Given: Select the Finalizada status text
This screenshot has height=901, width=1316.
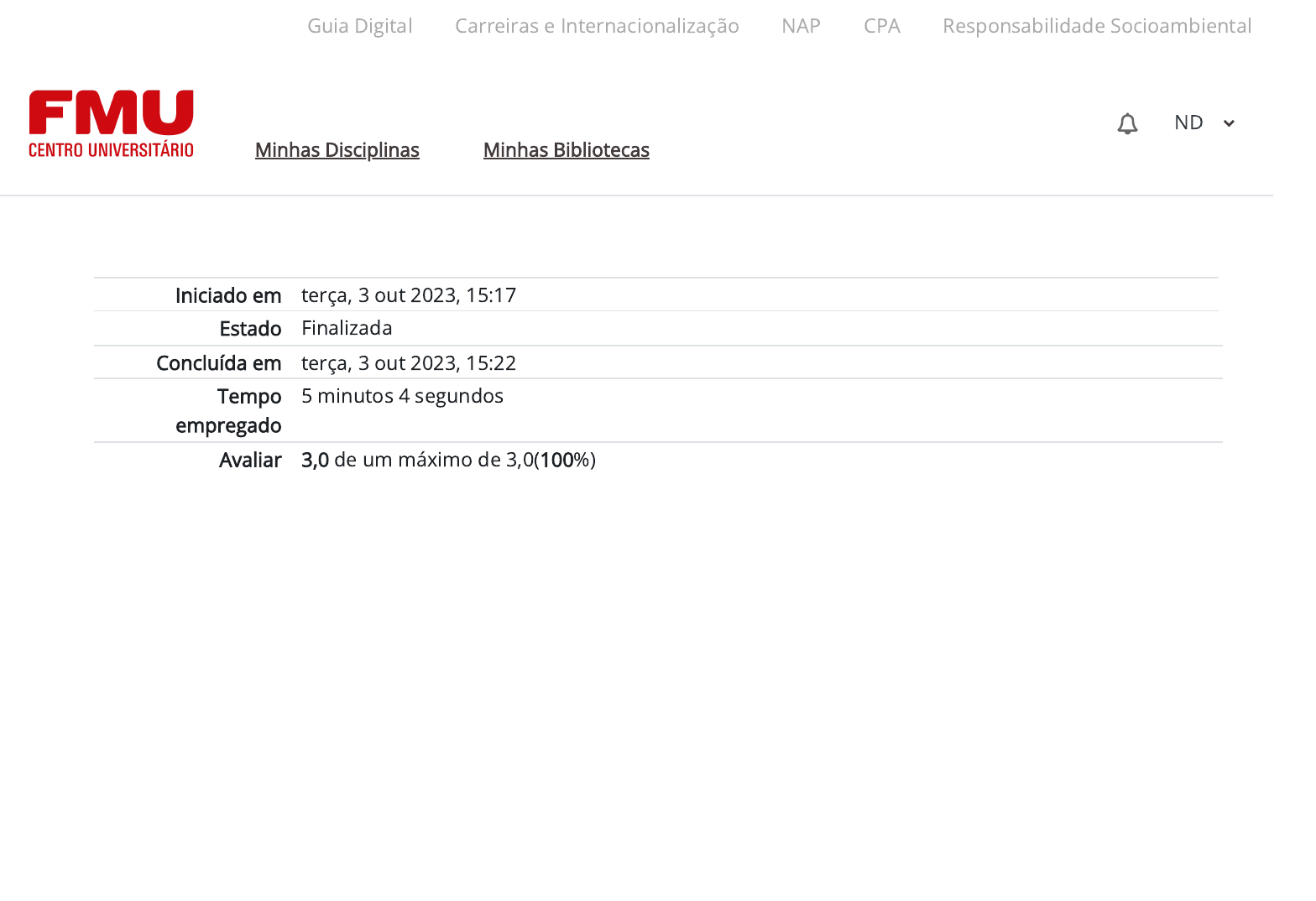Looking at the screenshot, I should pyautogui.click(x=347, y=328).
